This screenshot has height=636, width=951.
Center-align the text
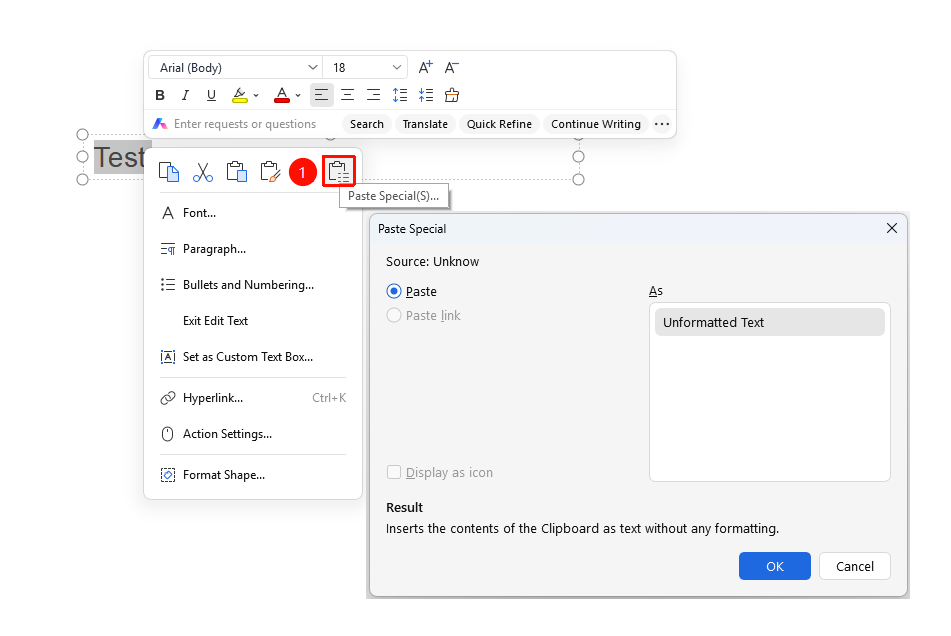point(348,95)
